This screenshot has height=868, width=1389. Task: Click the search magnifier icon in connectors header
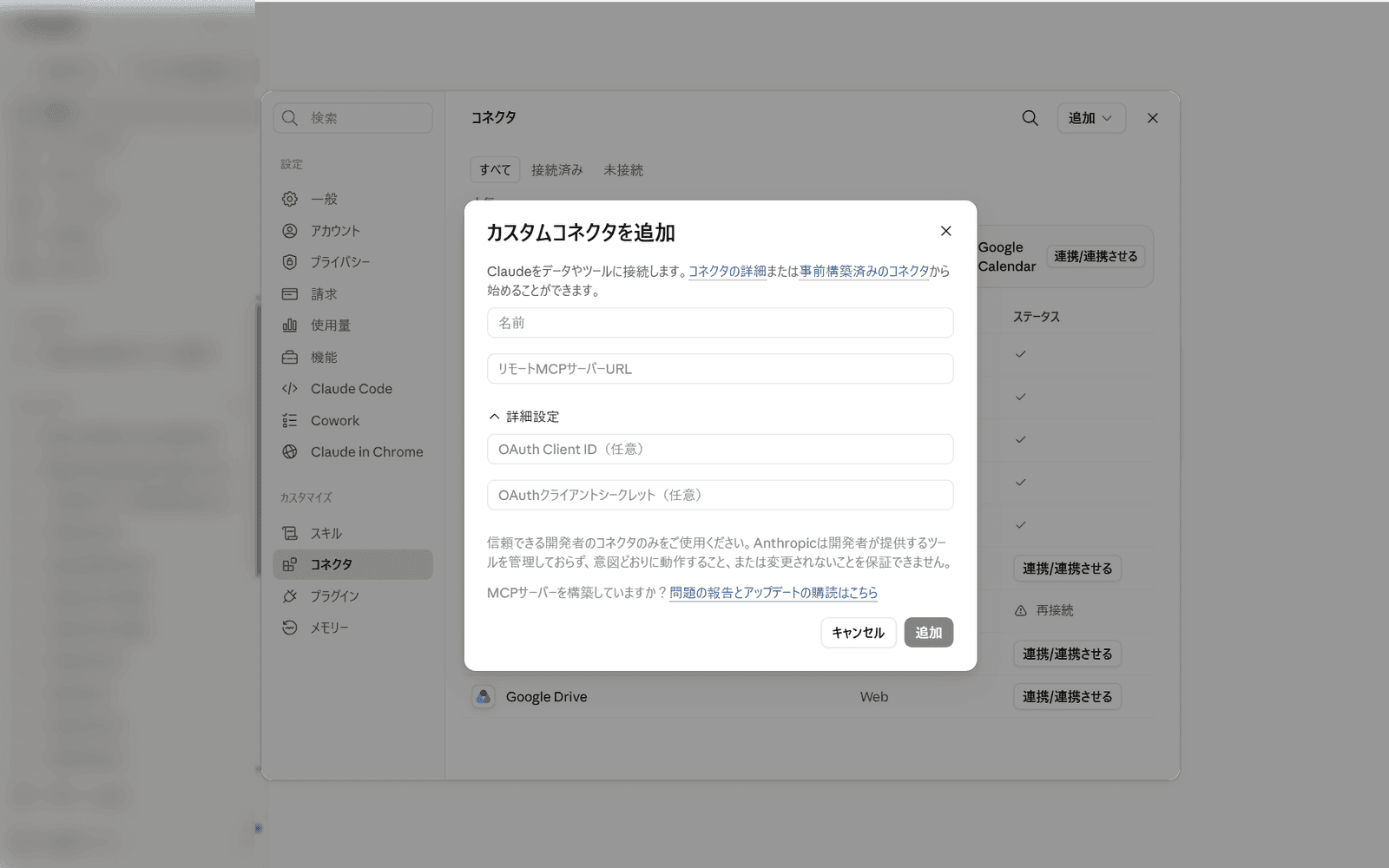[x=1030, y=118]
